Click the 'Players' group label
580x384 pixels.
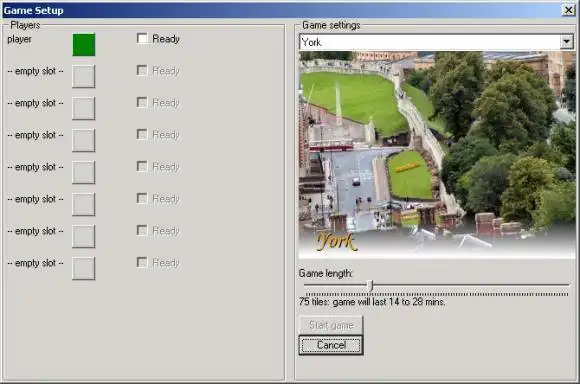click(x=25, y=25)
